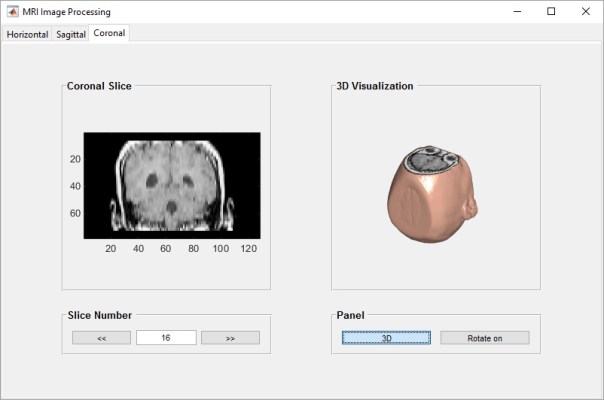Open the Sagittal tab
The image size is (604, 400).
[70, 34]
